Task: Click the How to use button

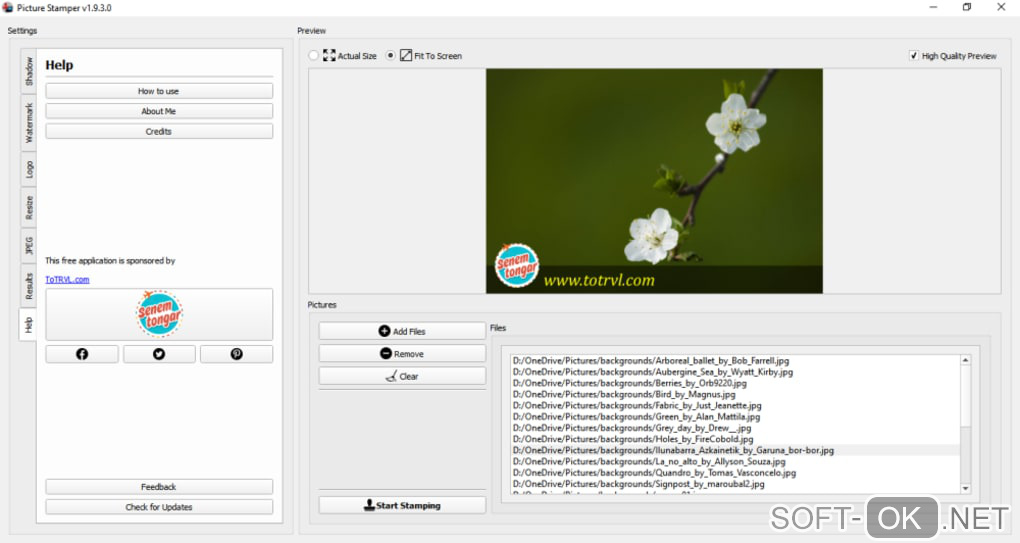Action: [159, 91]
